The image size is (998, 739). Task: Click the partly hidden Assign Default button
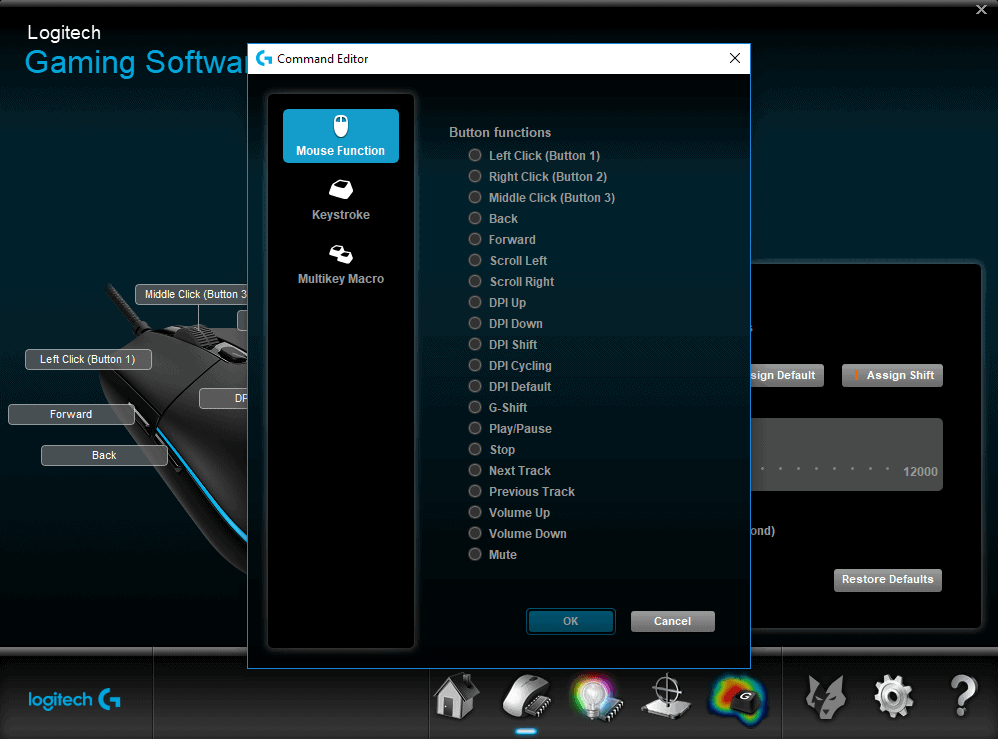[787, 376]
